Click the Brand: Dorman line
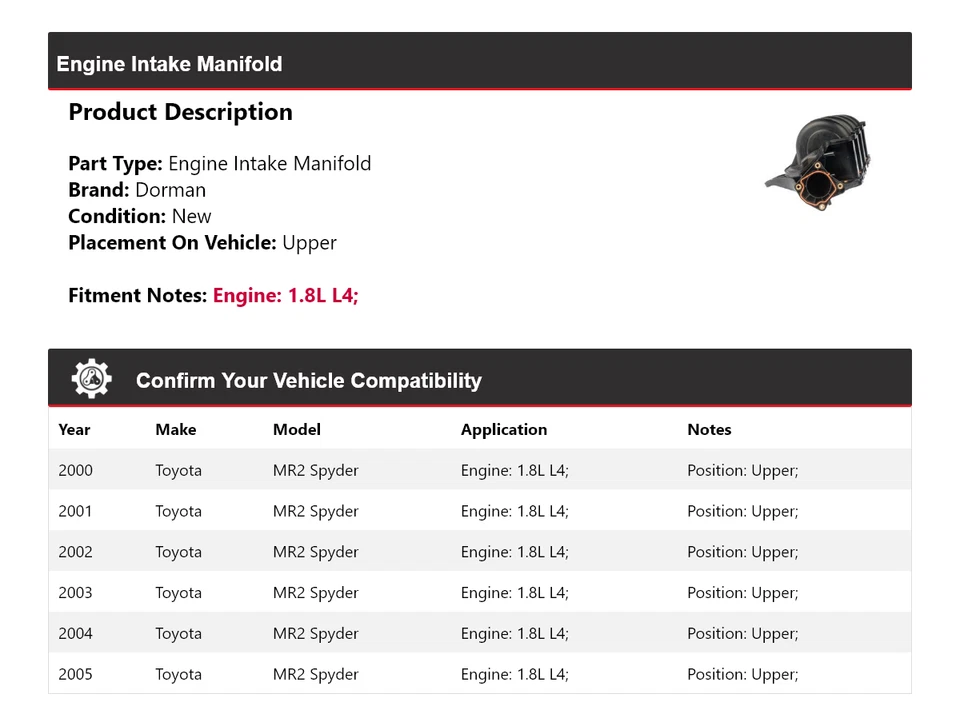The height and width of the screenshot is (726, 960). pos(137,190)
